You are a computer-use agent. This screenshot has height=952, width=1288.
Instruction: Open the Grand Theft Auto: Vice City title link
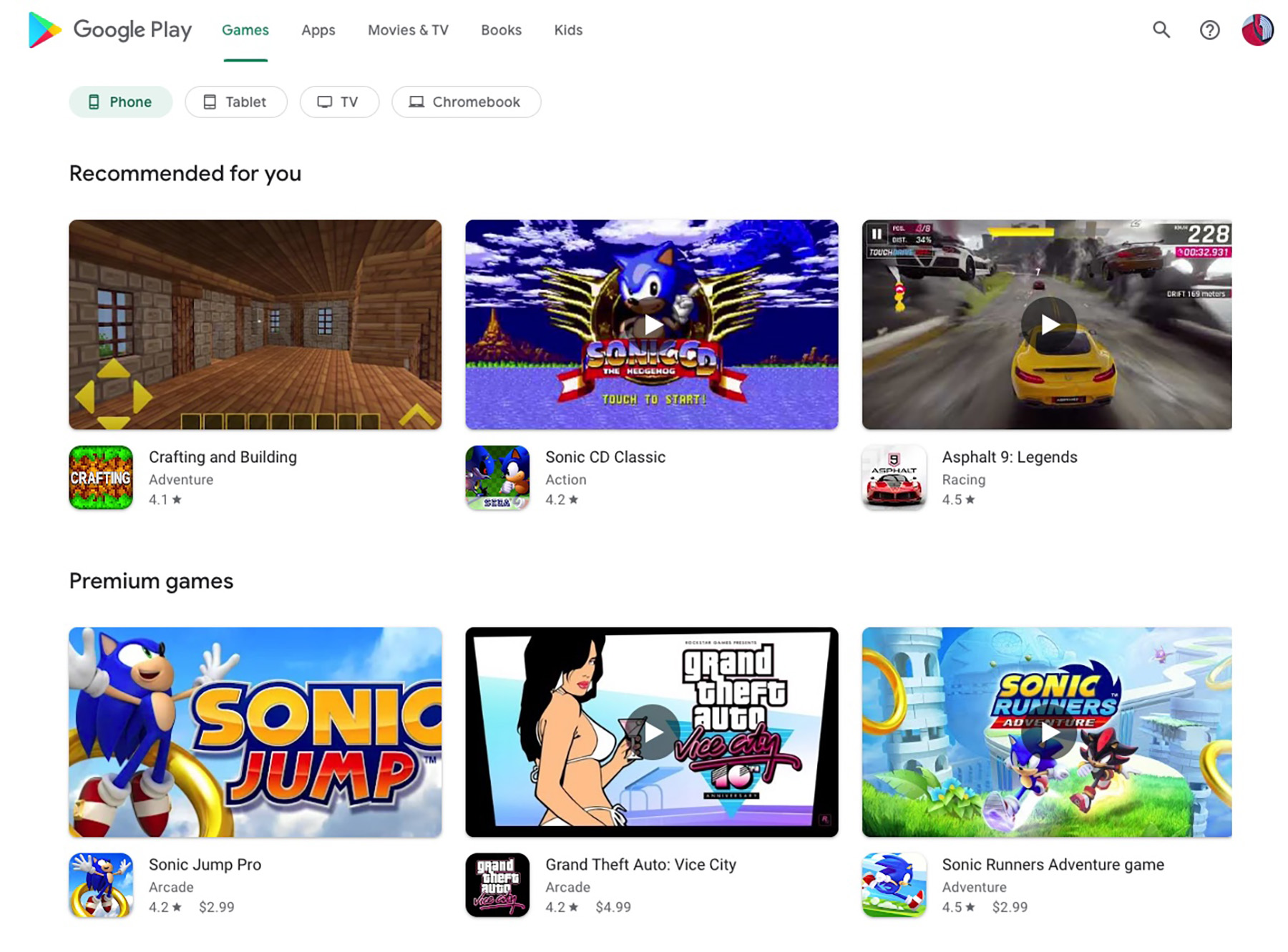pyautogui.click(x=640, y=864)
